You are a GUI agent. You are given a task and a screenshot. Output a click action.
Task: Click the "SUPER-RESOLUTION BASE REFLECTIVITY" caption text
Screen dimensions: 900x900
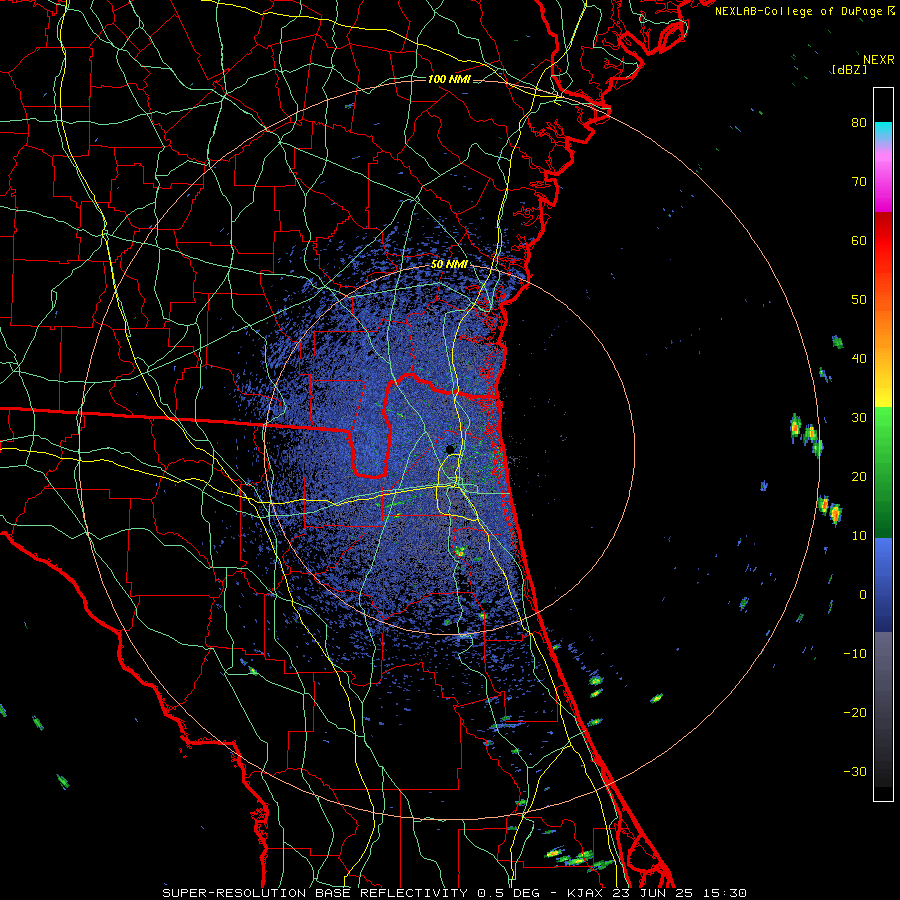click(315, 893)
